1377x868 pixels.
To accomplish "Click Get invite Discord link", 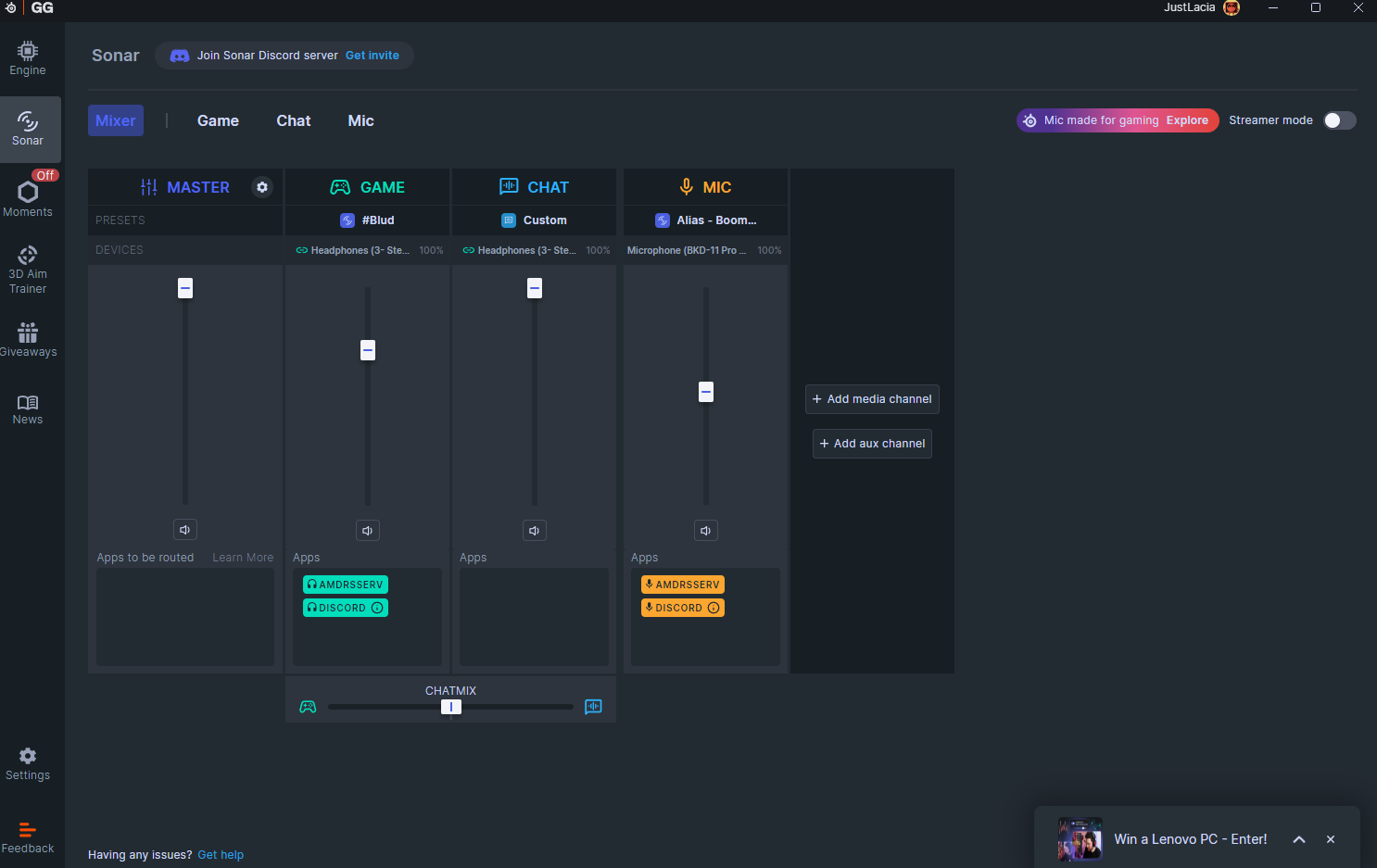I will click(373, 56).
